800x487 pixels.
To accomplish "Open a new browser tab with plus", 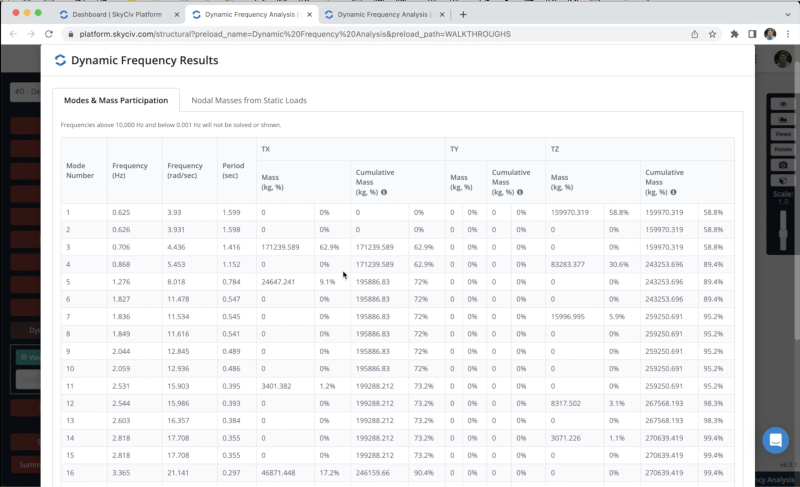I will point(463,15).
